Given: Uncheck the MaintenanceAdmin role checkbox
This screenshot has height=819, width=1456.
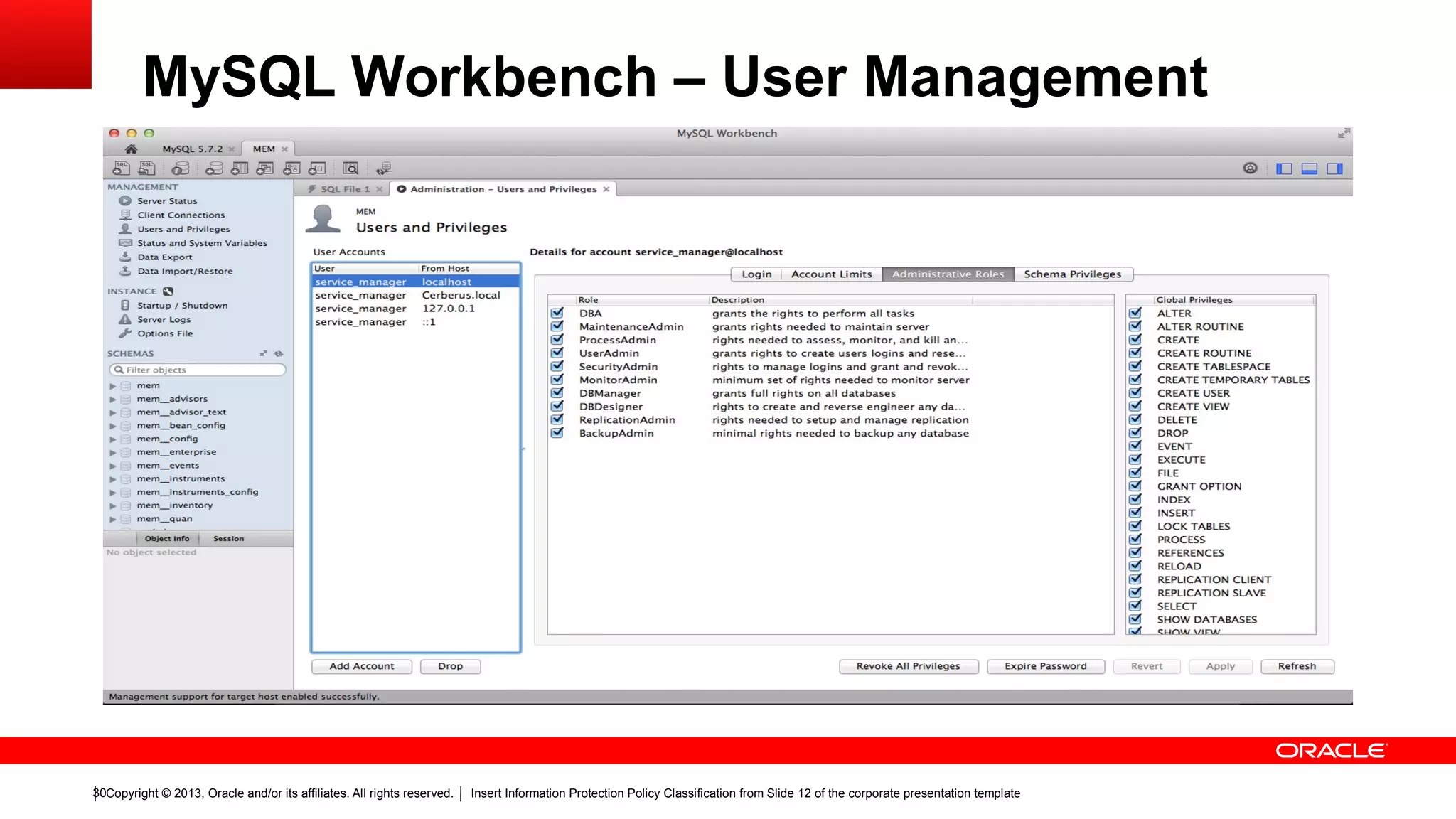Looking at the screenshot, I should click(557, 326).
